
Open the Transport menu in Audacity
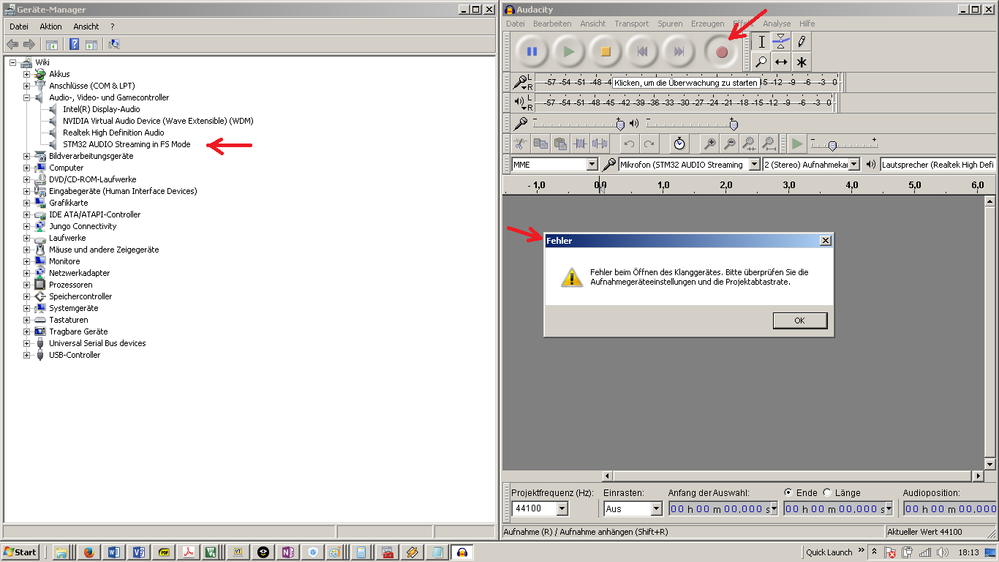pyautogui.click(x=631, y=24)
